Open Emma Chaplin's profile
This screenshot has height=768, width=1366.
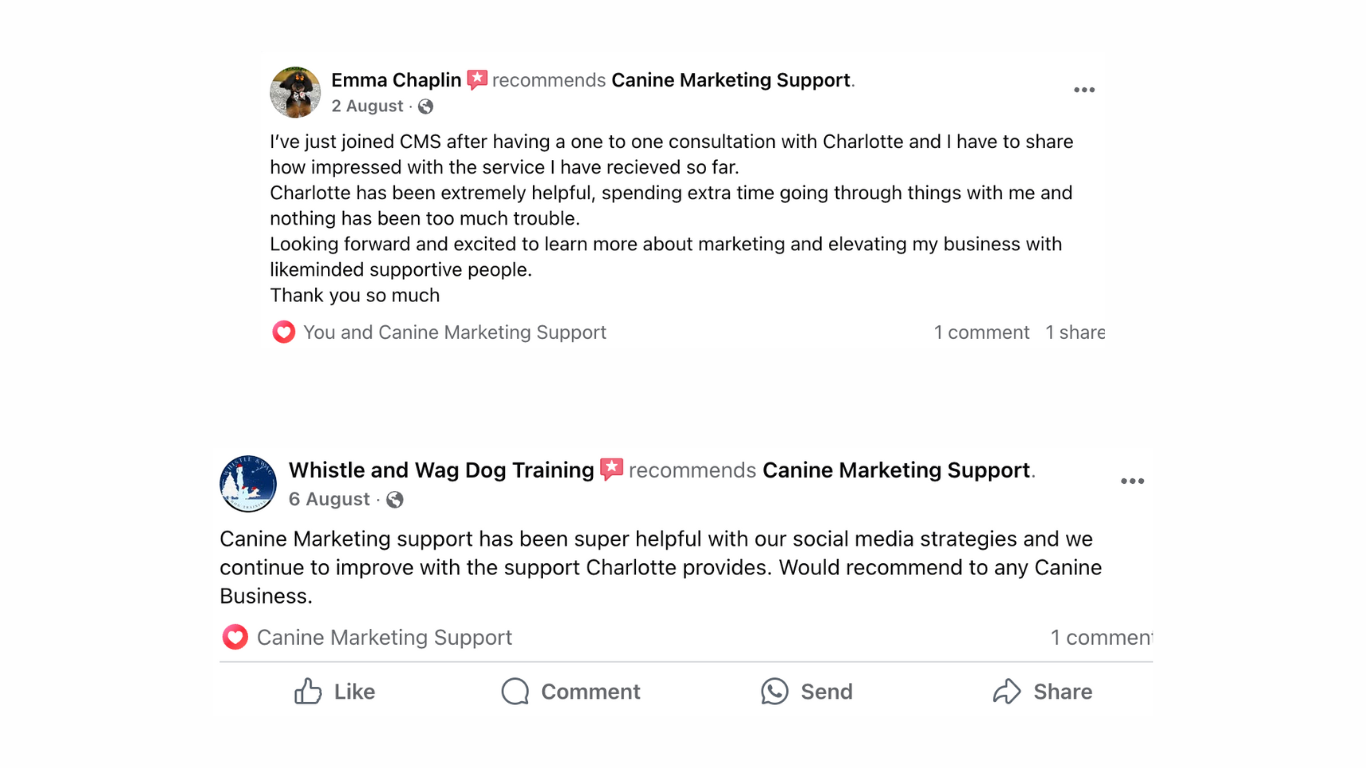coord(396,79)
